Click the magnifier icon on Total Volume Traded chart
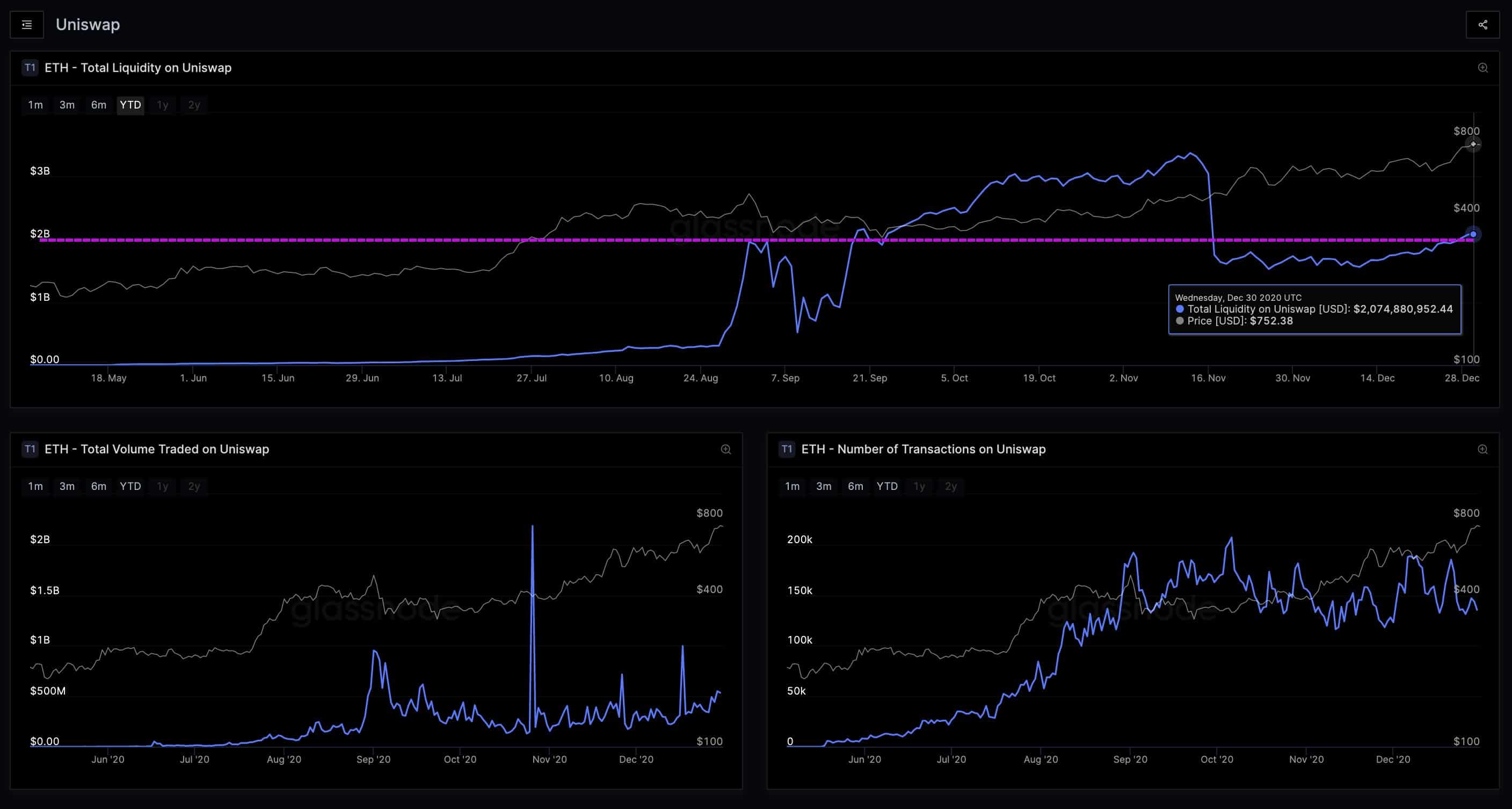Viewport: 1512px width, 809px height. pos(726,450)
